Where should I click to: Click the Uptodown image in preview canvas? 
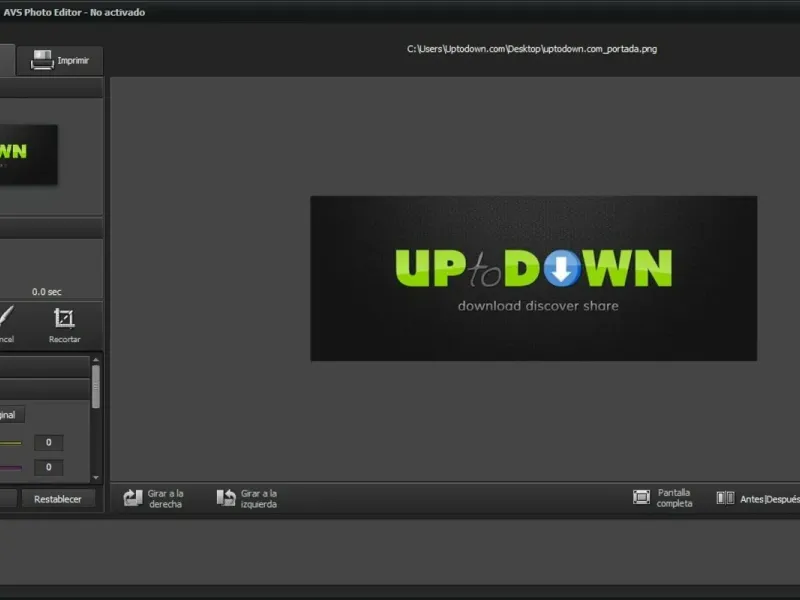534,279
